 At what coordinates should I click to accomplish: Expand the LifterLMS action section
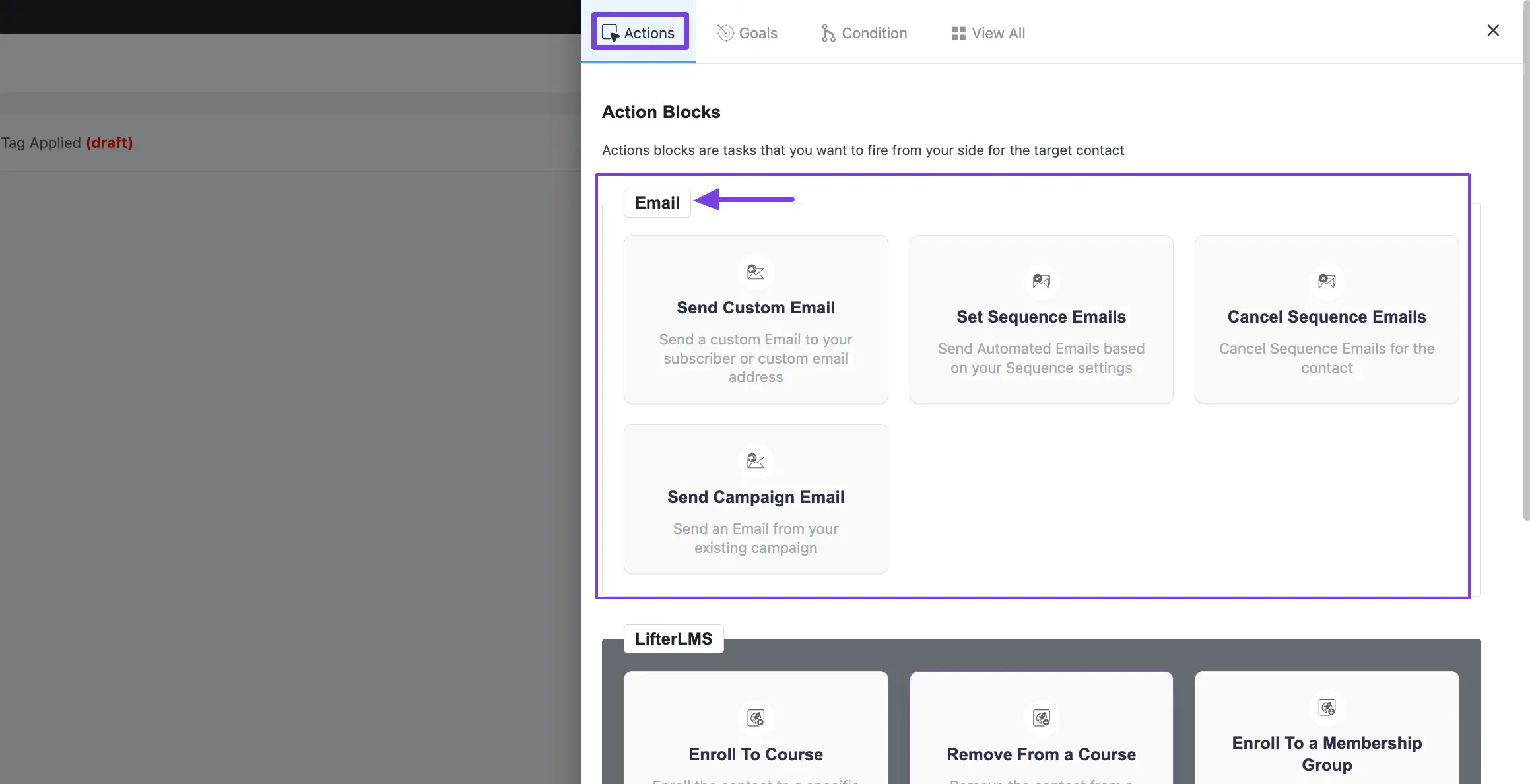(x=672, y=638)
